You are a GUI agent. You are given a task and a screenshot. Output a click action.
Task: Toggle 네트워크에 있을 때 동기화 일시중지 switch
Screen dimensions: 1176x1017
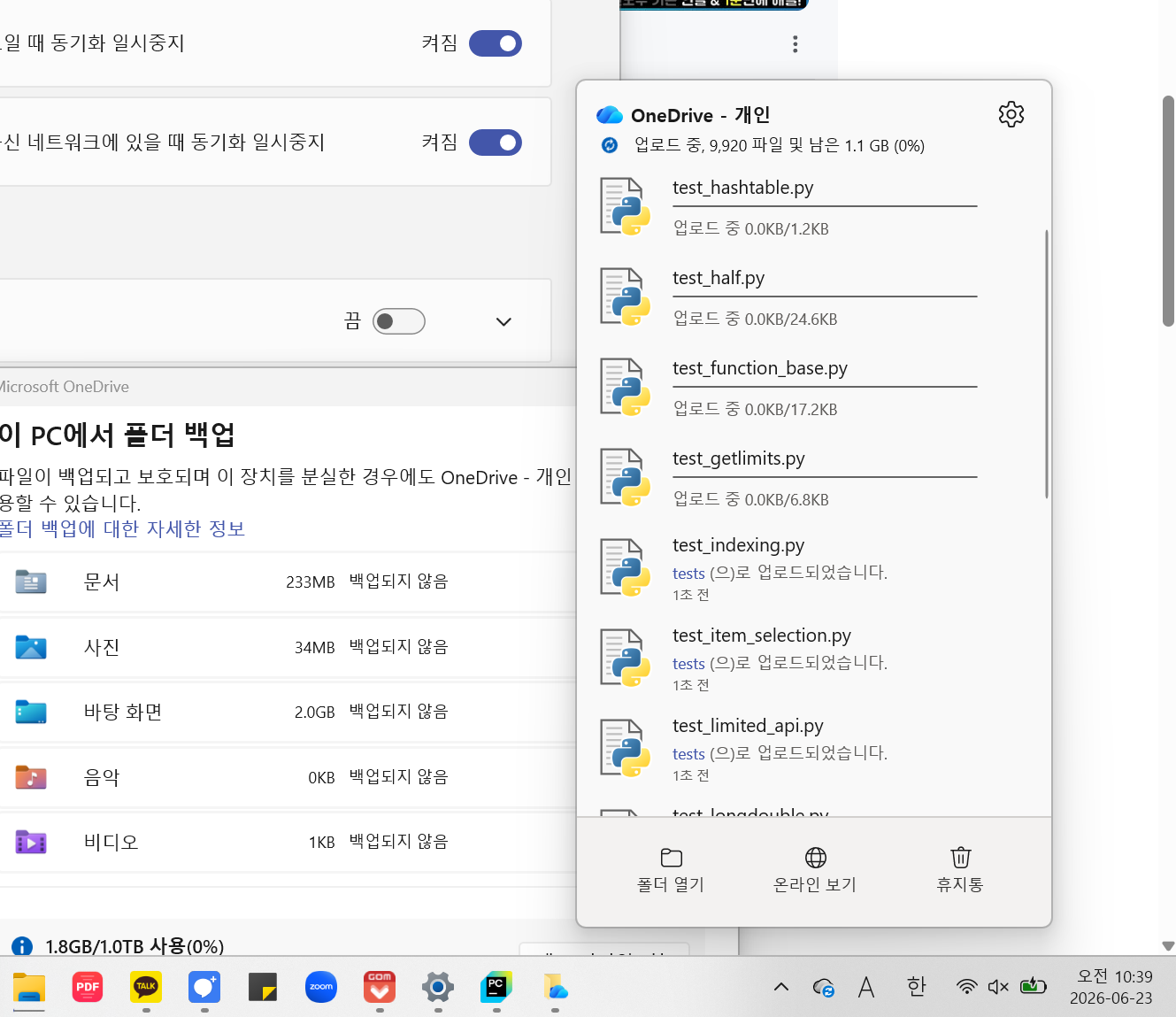pyautogui.click(x=496, y=143)
